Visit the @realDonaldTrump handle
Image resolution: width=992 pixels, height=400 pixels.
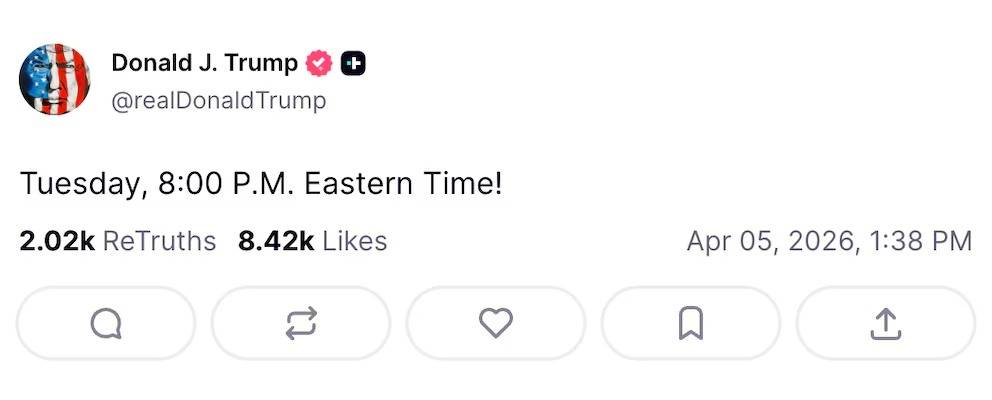coord(218,101)
